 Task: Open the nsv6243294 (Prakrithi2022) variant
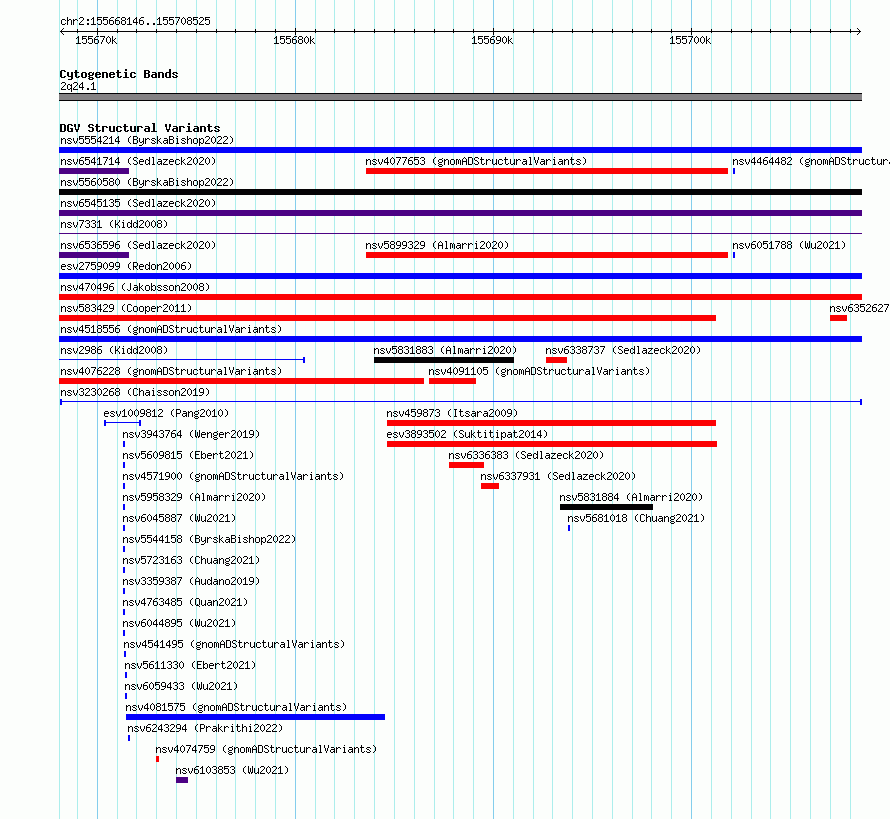[205, 728]
